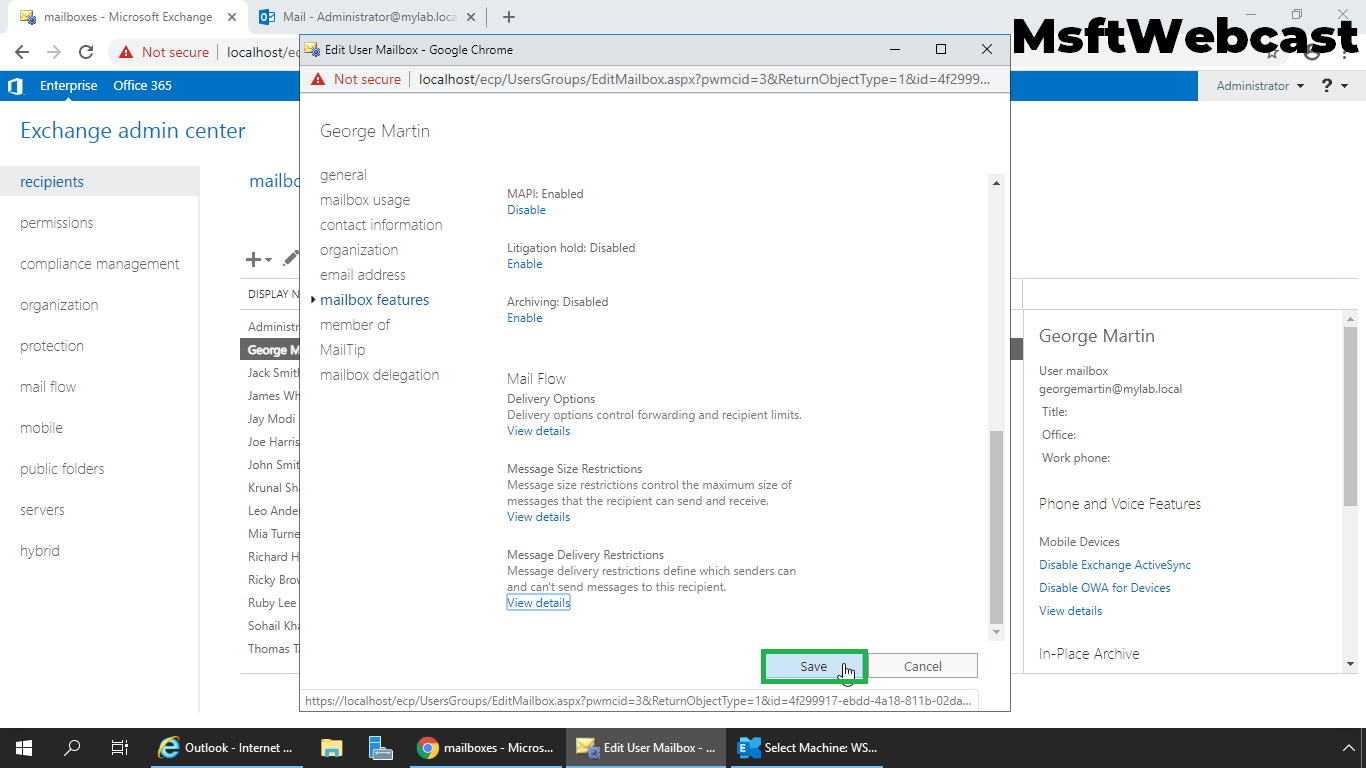Expand the Administrator account dropdown

[1259, 86]
